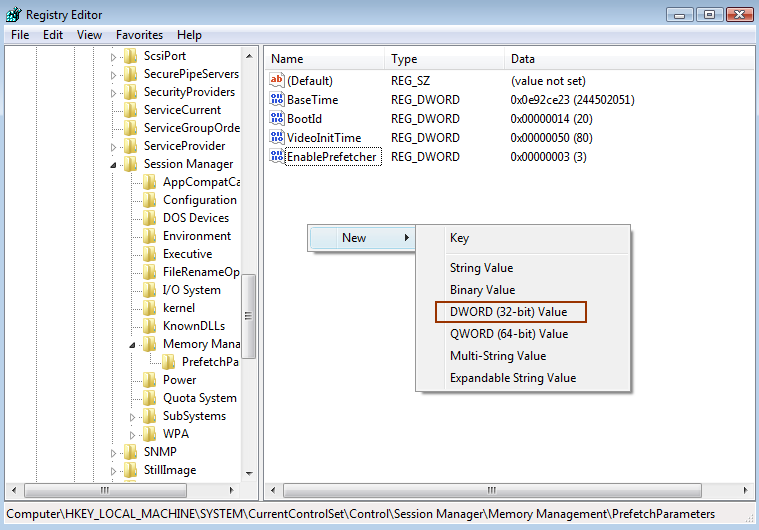Choose Binary Value from the submenu
This screenshot has width=759, height=530.
click(523, 289)
